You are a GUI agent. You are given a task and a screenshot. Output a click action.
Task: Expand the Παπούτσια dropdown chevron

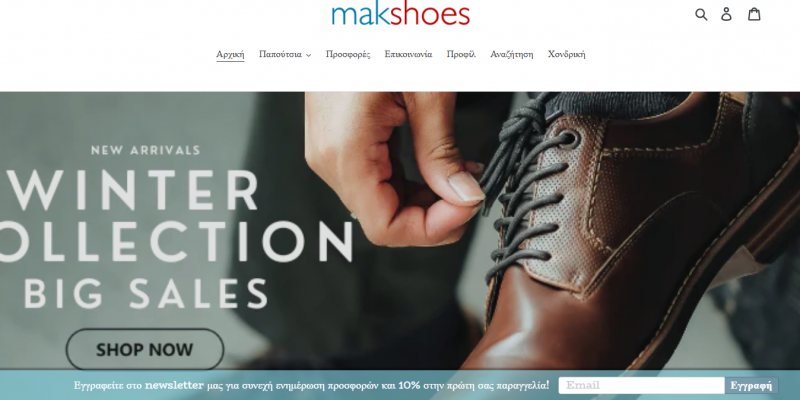click(308, 55)
